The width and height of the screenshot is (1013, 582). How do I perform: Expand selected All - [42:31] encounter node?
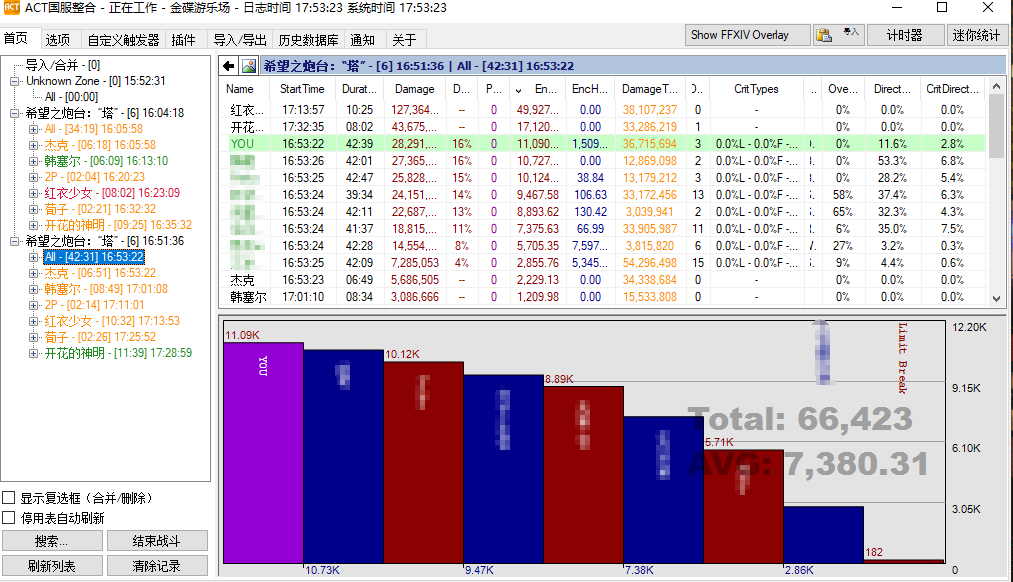click(x=33, y=257)
